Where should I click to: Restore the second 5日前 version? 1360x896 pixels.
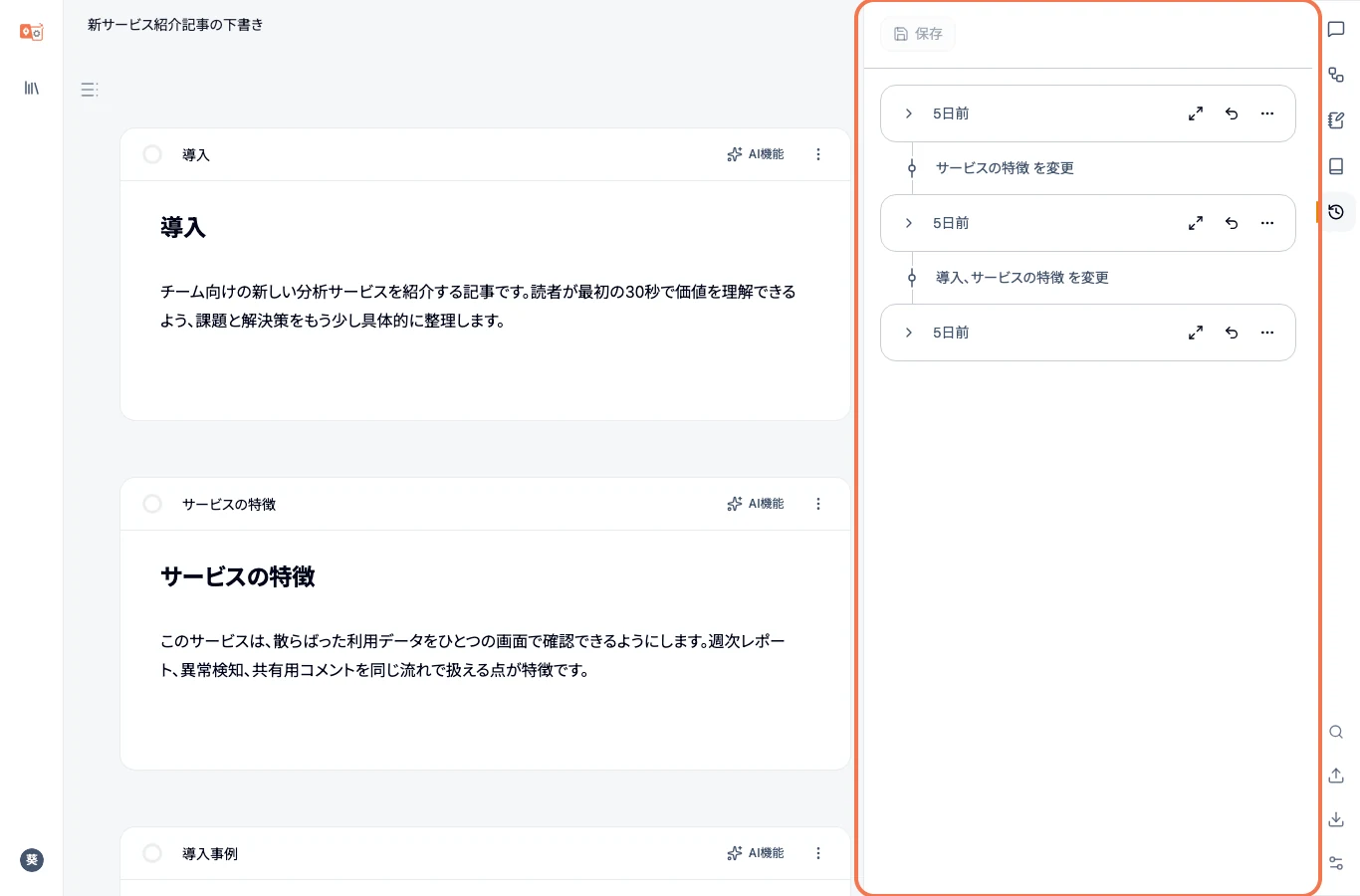point(1232,223)
